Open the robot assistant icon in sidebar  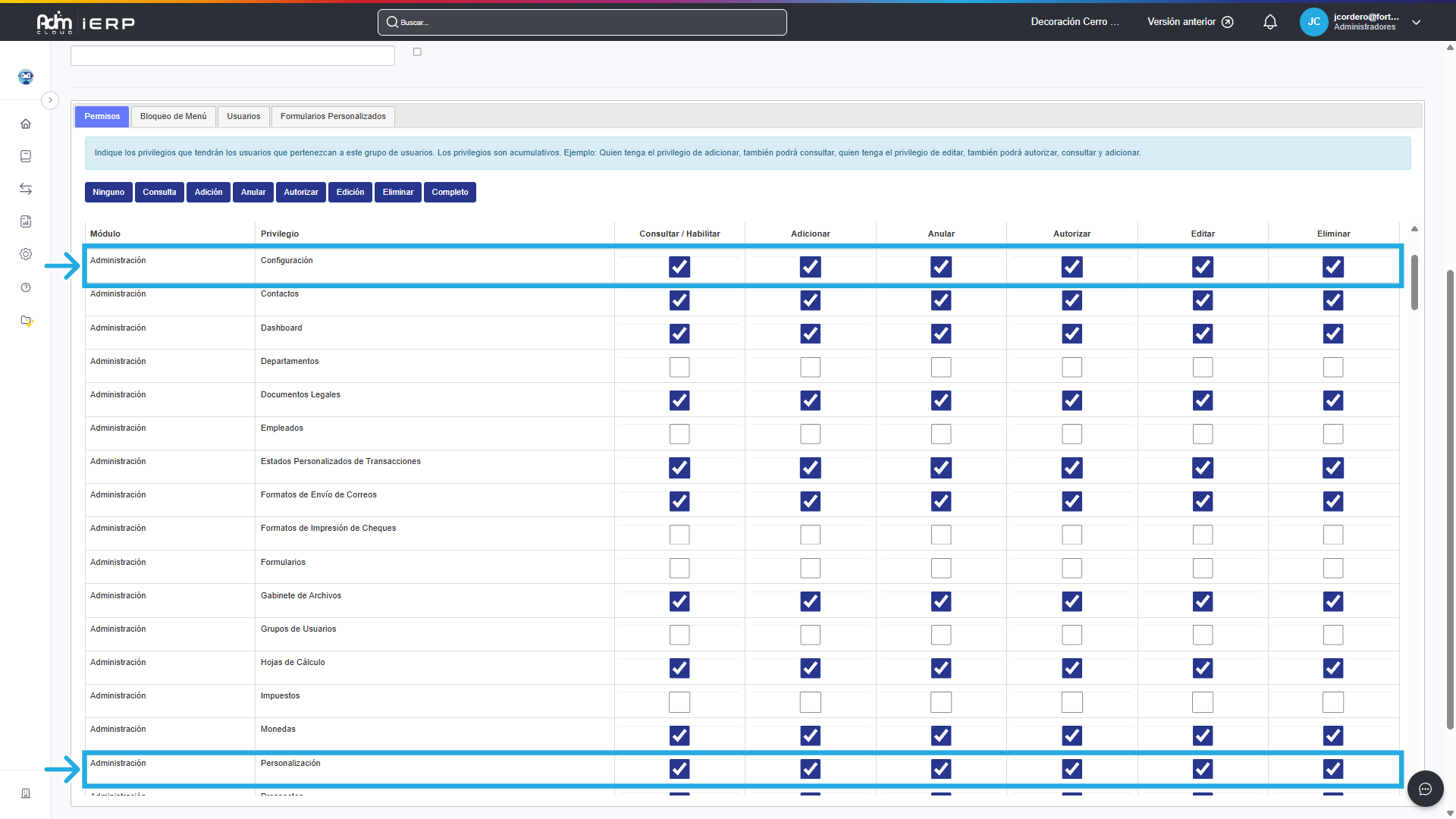[26, 77]
